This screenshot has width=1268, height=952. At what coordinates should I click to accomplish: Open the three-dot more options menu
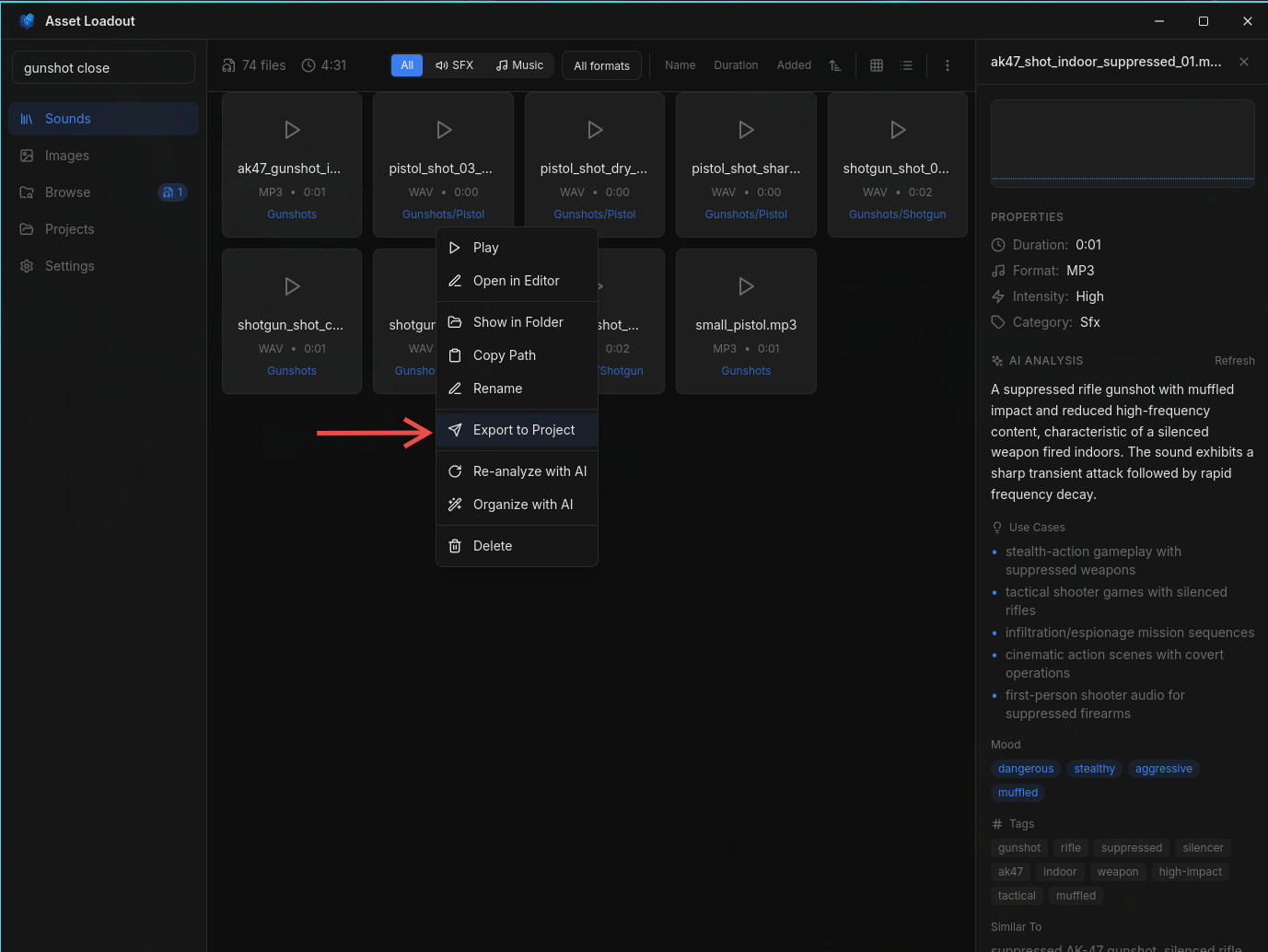click(x=947, y=65)
